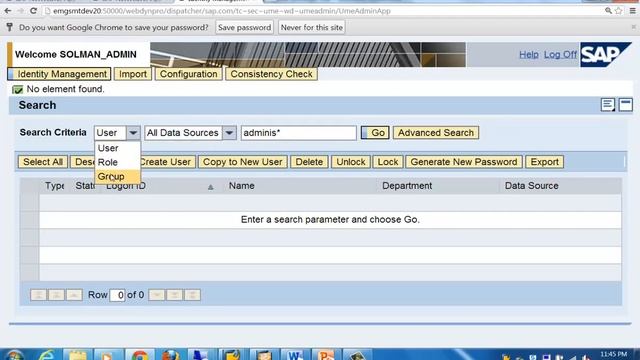Move down one row in the paginator
640x360 pixels.
pyautogui.click(x=157, y=295)
